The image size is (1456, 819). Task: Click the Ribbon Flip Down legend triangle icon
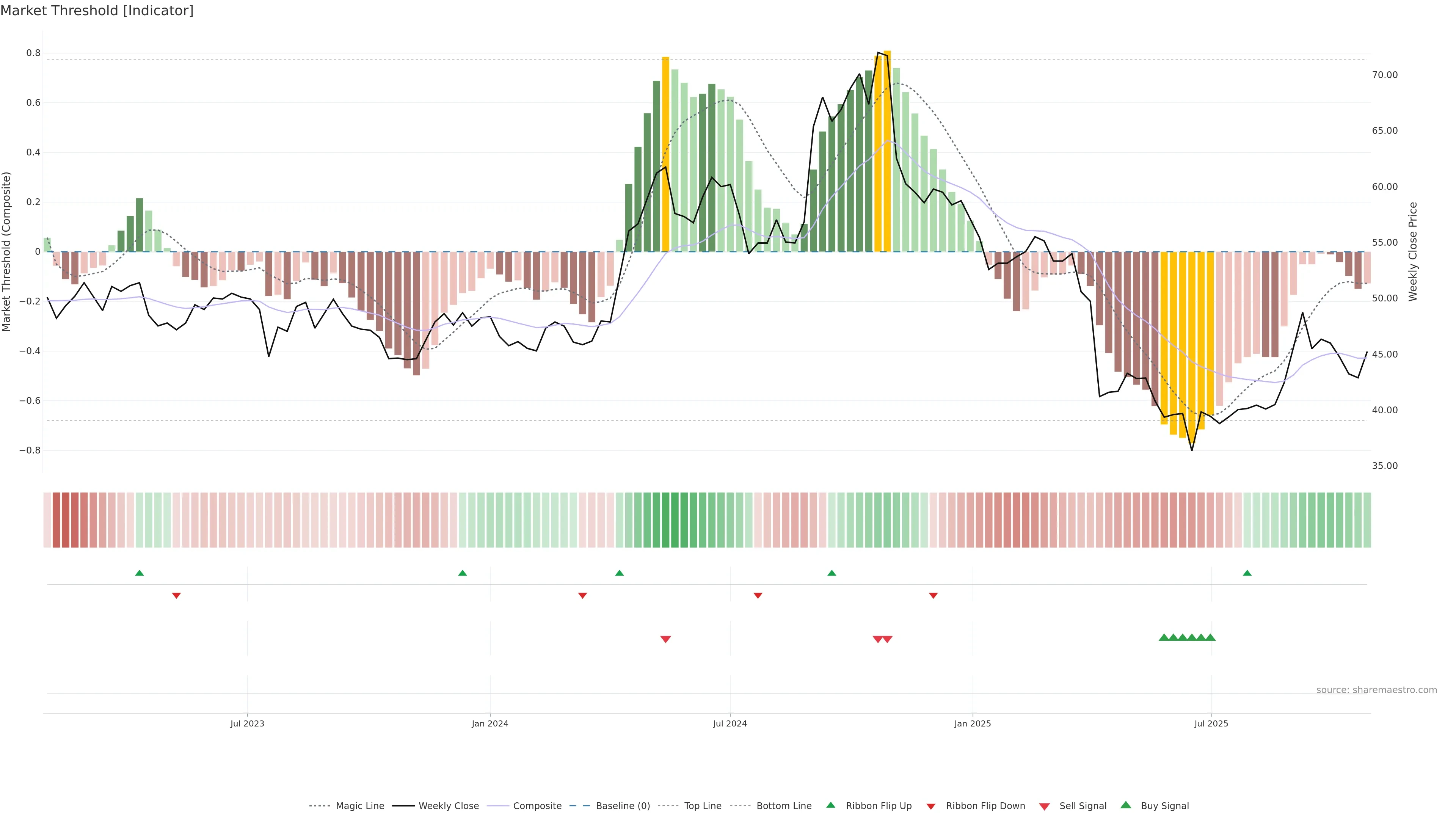coord(931,806)
